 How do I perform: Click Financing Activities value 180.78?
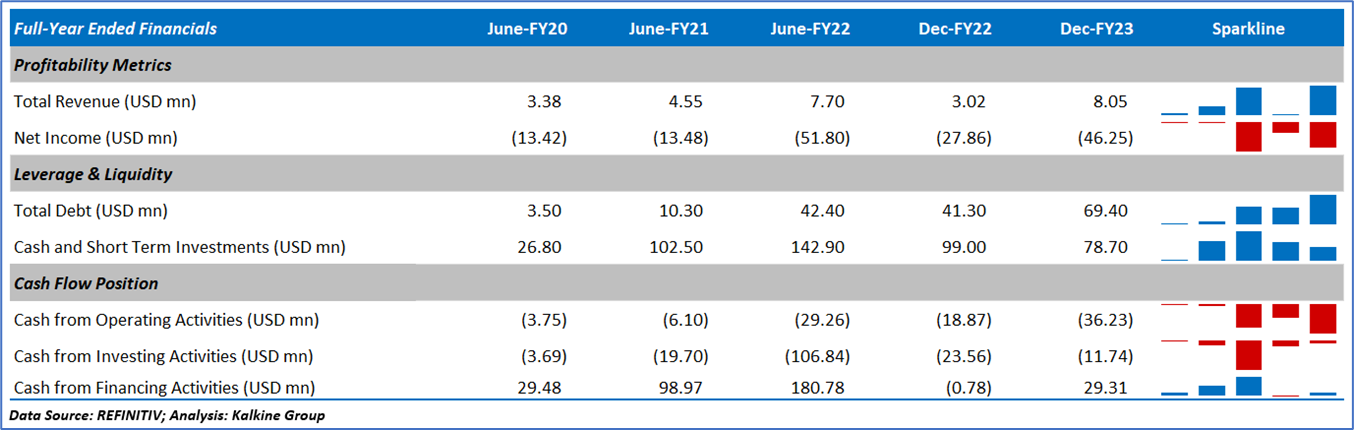pyautogui.click(x=826, y=386)
